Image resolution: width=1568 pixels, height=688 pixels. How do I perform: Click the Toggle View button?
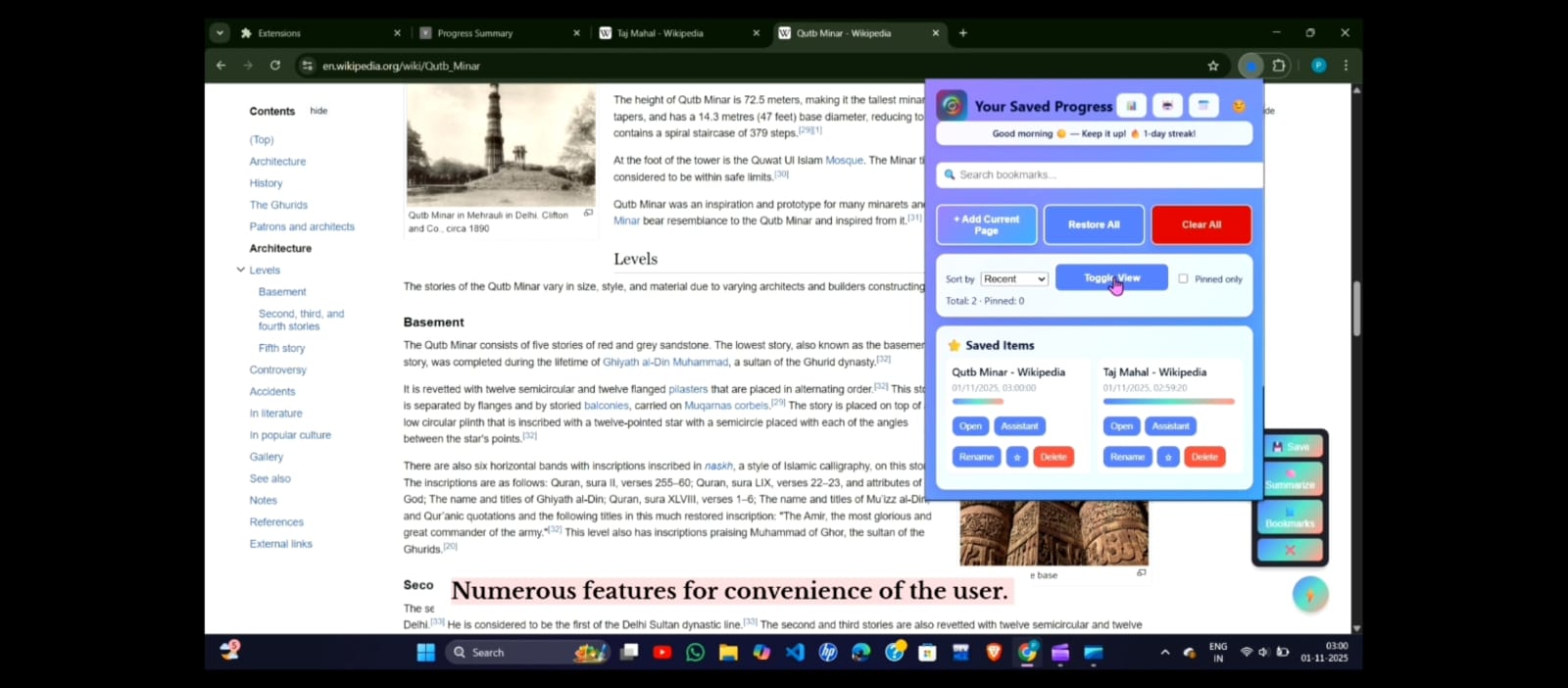click(x=1111, y=277)
